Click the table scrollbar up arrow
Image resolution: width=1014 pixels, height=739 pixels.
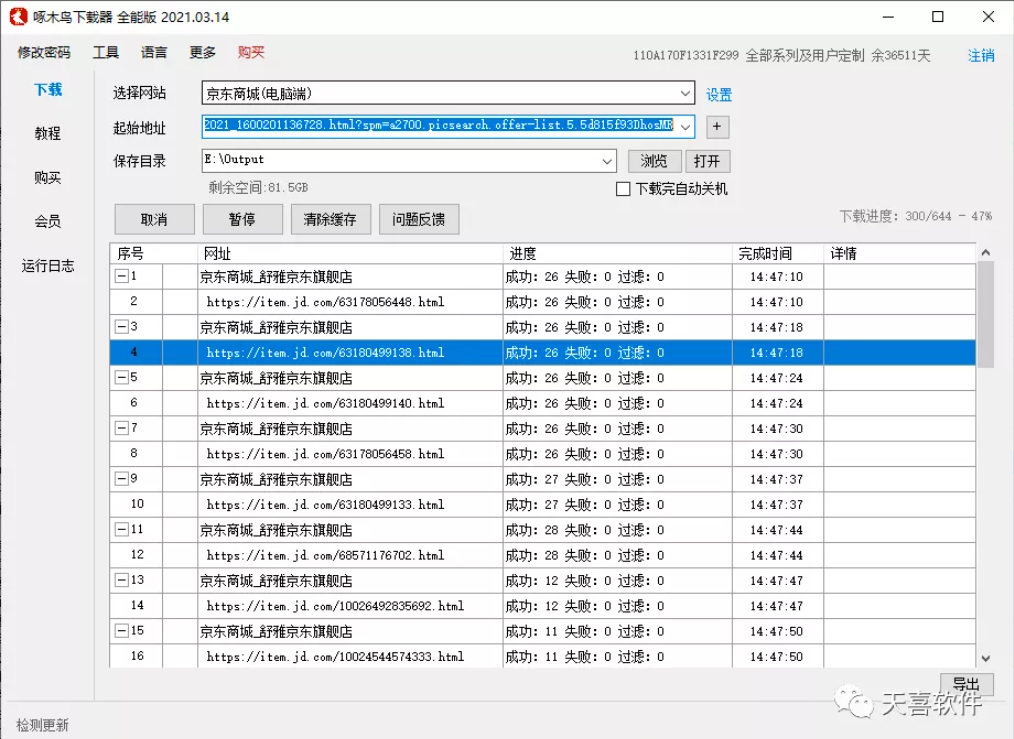point(986,253)
